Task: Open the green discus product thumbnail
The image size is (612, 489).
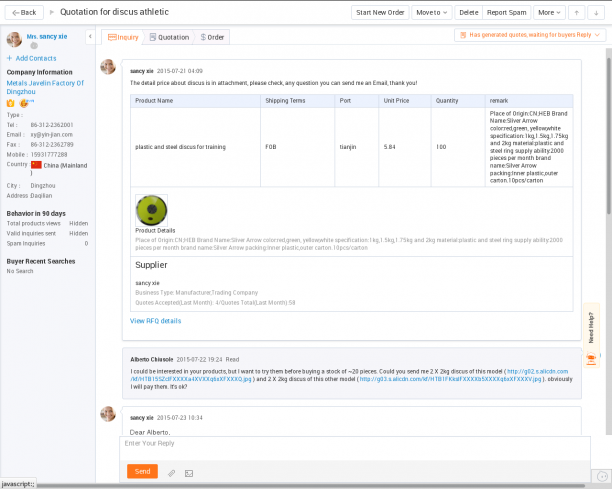Action: click(x=151, y=210)
